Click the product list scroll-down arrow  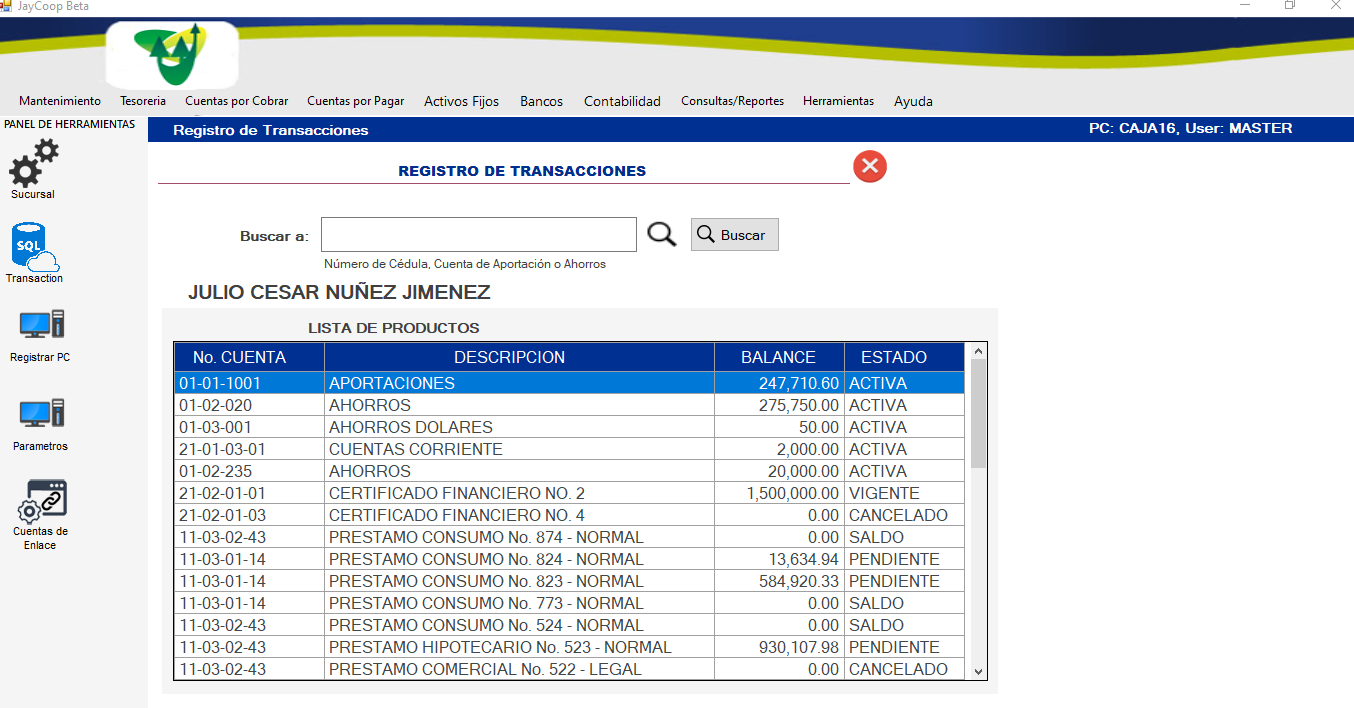click(x=978, y=671)
